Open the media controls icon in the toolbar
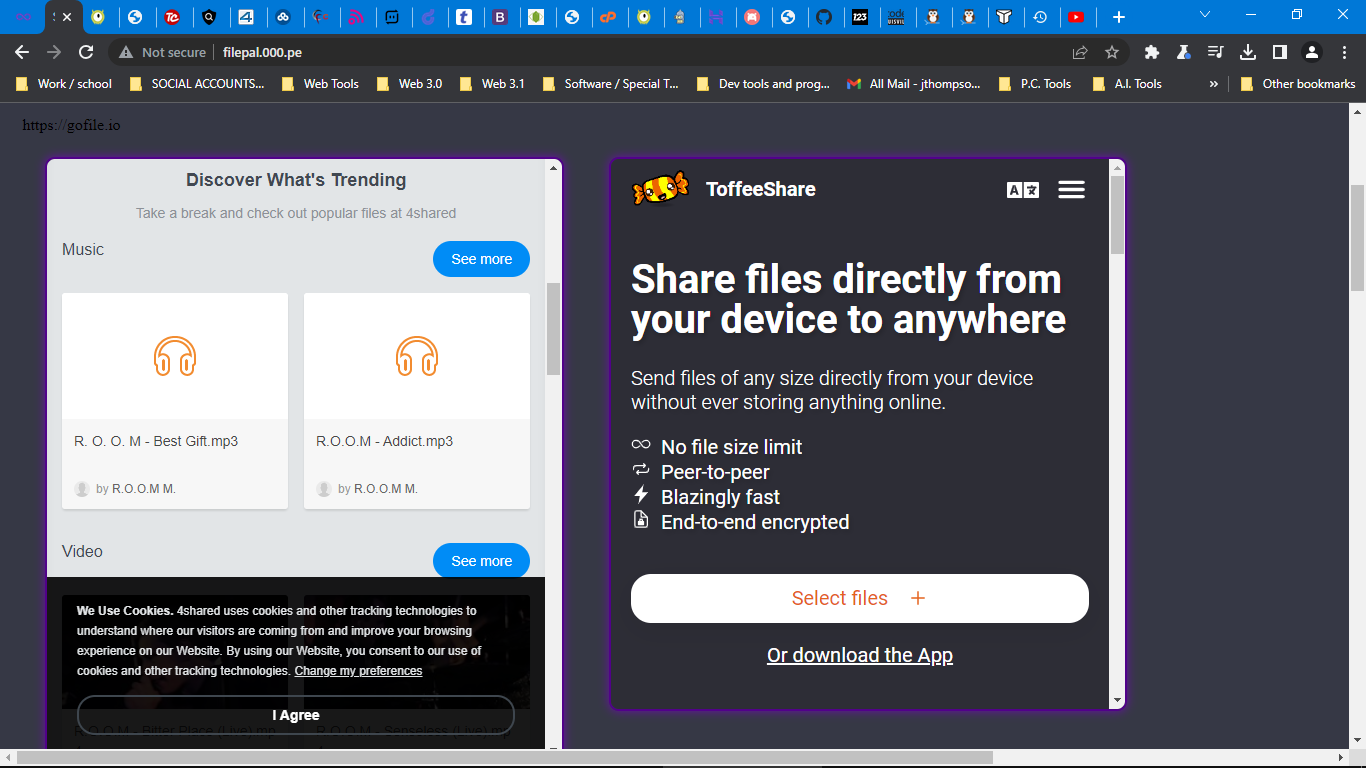This screenshot has height=768, width=1366. click(x=1216, y=52)
